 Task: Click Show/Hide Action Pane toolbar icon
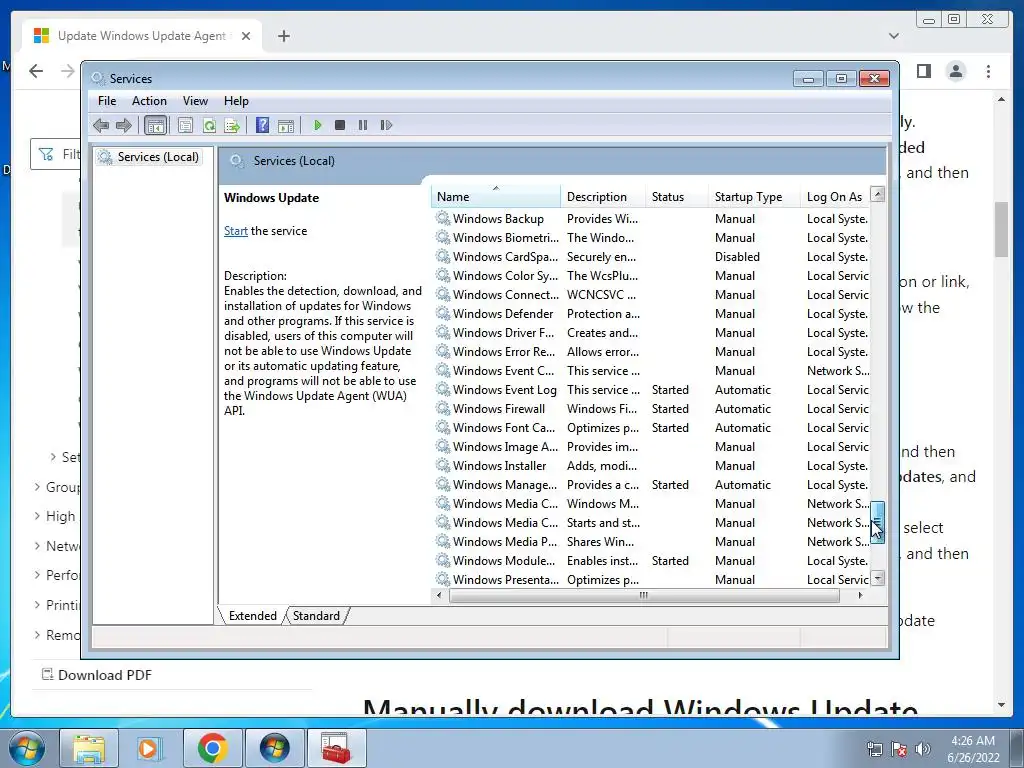[285, 125]
